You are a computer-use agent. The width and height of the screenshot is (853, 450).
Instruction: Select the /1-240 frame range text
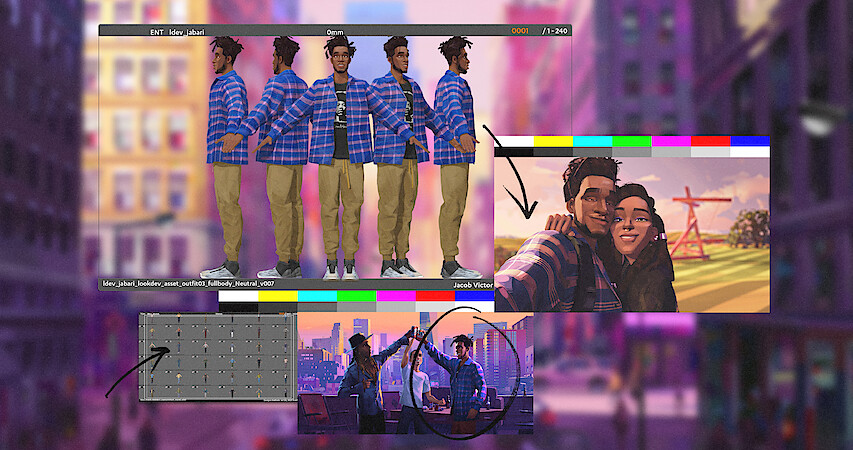point(554,31)
